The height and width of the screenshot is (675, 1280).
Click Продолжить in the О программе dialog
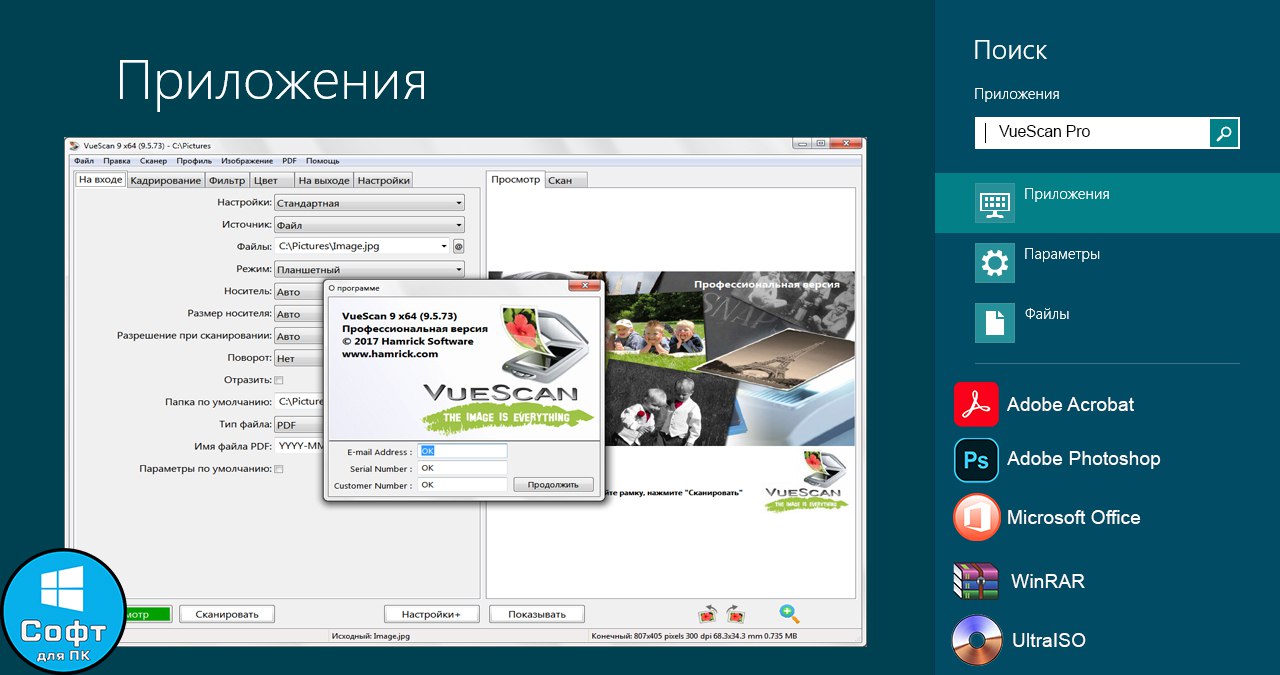[553, 484]
